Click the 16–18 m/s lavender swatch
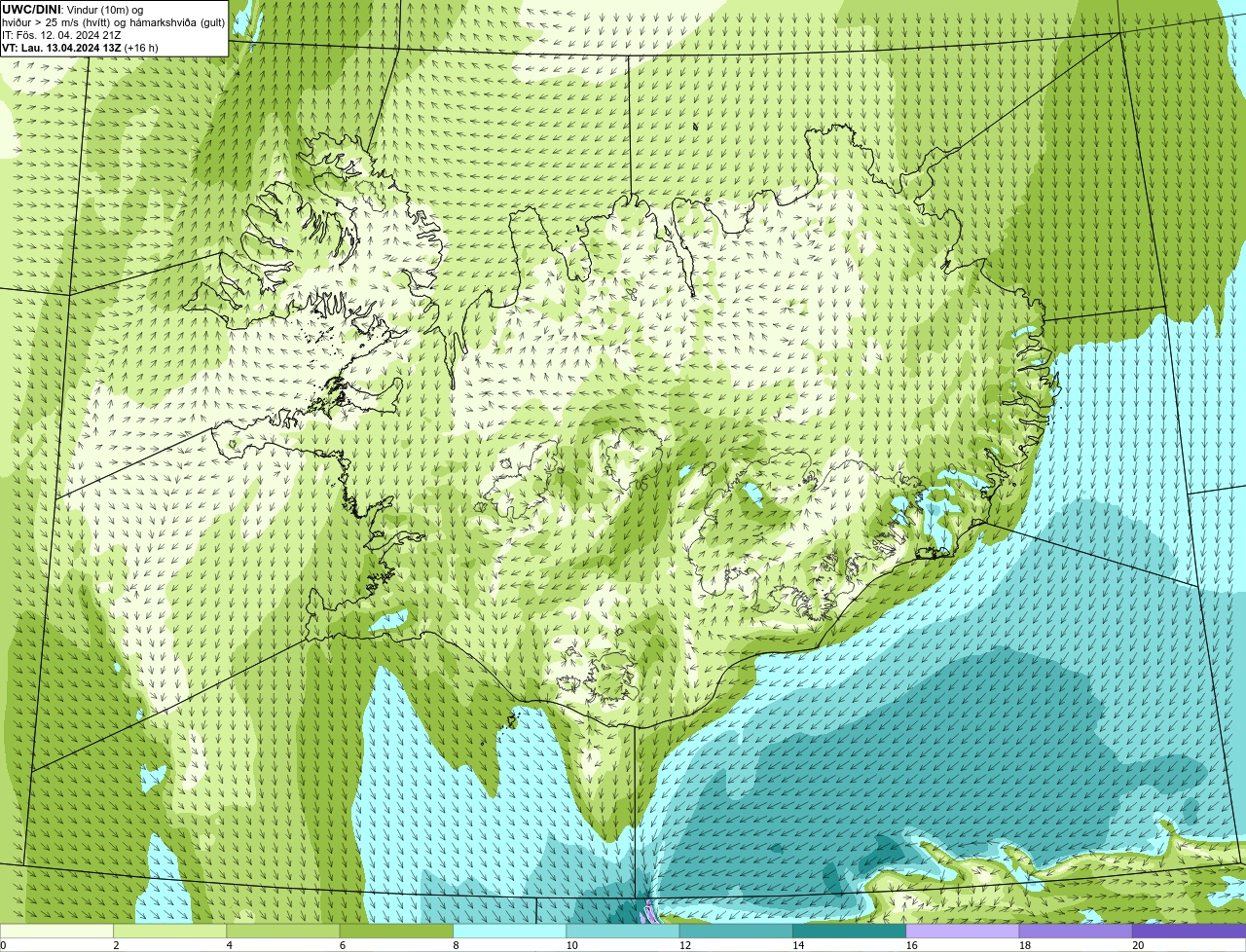 point(963,931)
